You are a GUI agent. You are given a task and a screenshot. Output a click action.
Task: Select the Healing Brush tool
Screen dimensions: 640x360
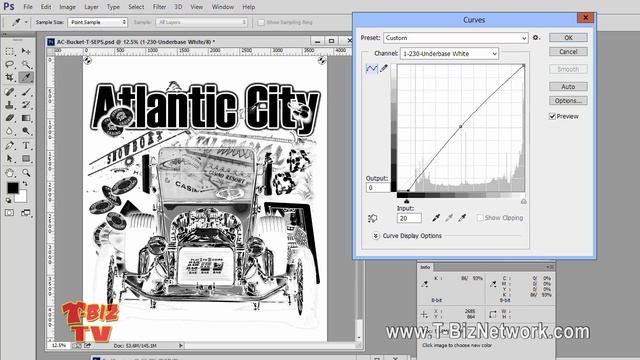[x=9, y=92]
